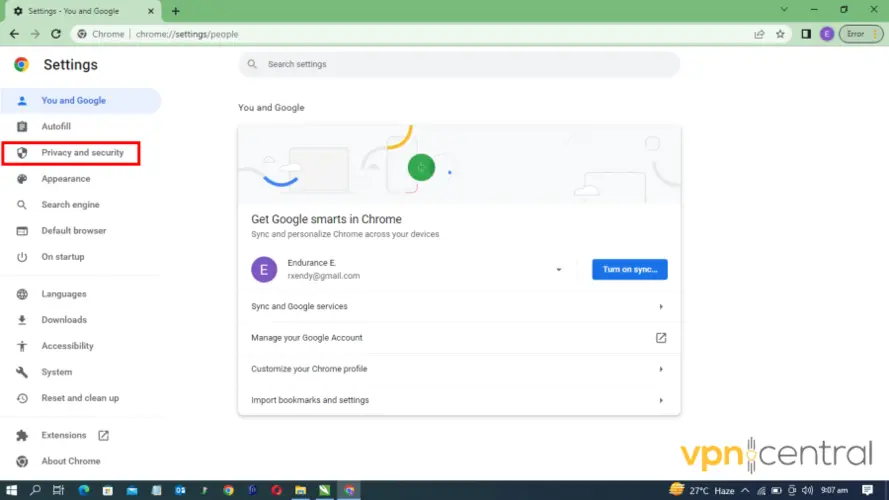The width and height of the screenshot is (889, 500).
Task: Click the clock showing 9:07 am
Action: click(835, 490)
